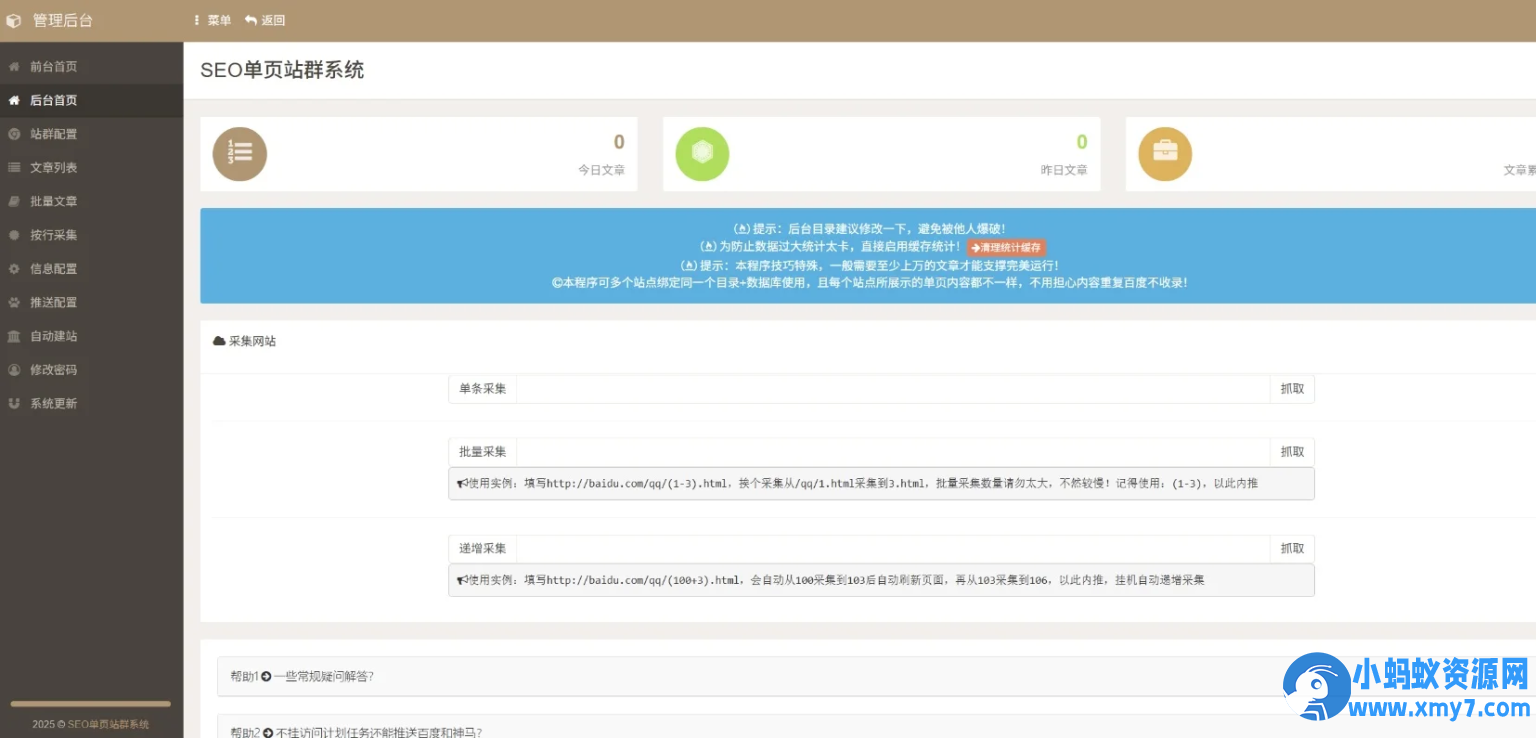The width and height of the screenshot is (1536, 738).
Task: Click the 清理统计缓存 button
Action: coord(1006,247)
